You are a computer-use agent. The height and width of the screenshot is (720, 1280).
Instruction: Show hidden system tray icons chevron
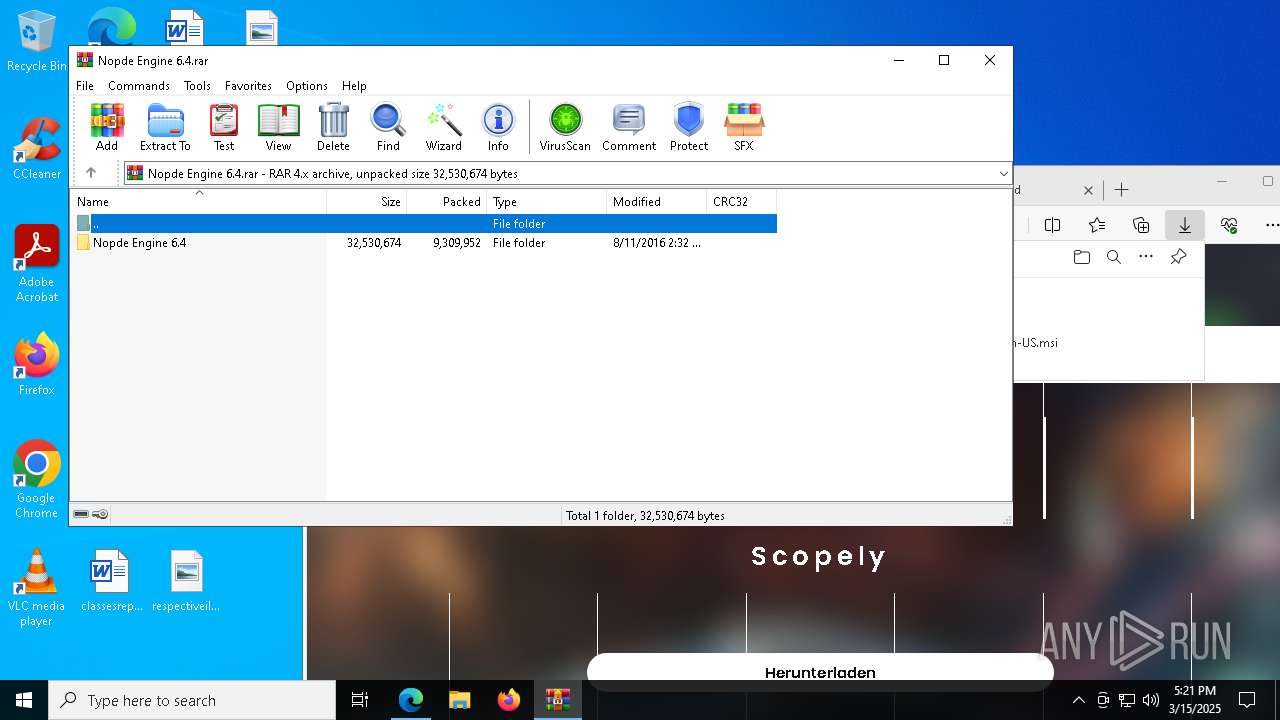click(x=1078, y=700)
